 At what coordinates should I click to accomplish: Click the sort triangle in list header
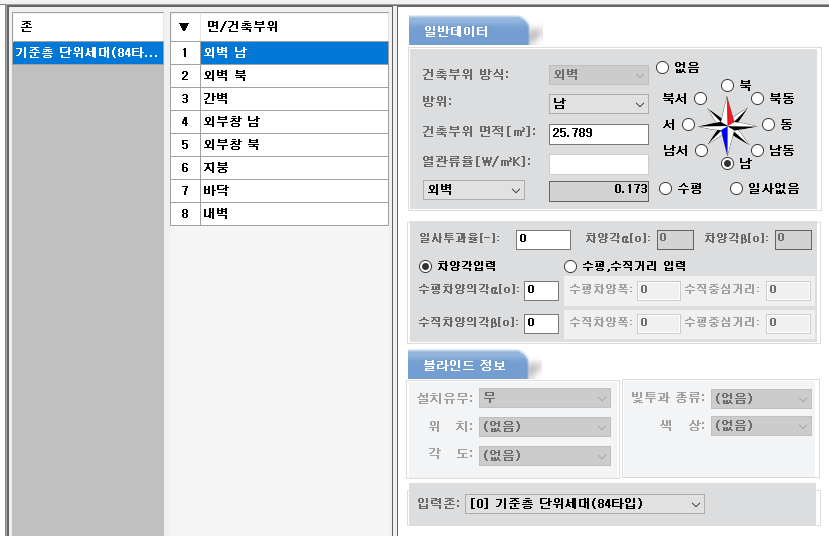(184, 27)
